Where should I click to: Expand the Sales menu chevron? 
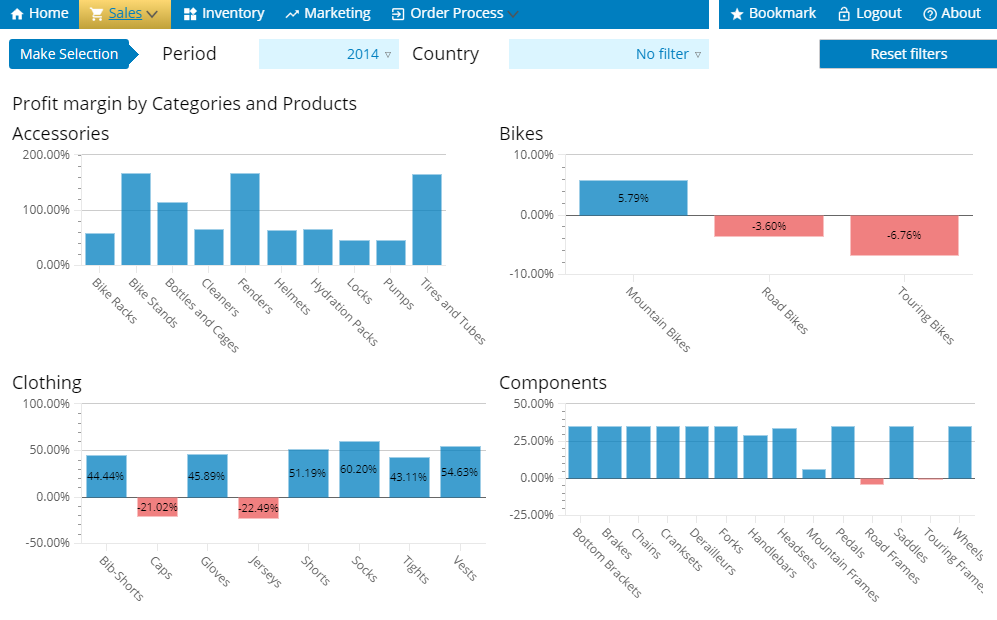(152, 15)
